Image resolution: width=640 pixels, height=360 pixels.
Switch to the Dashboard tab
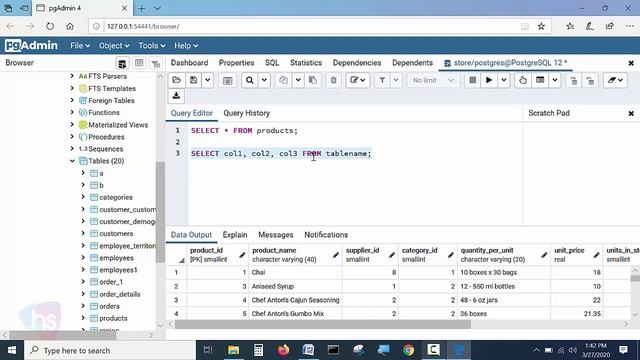point(189,63)
